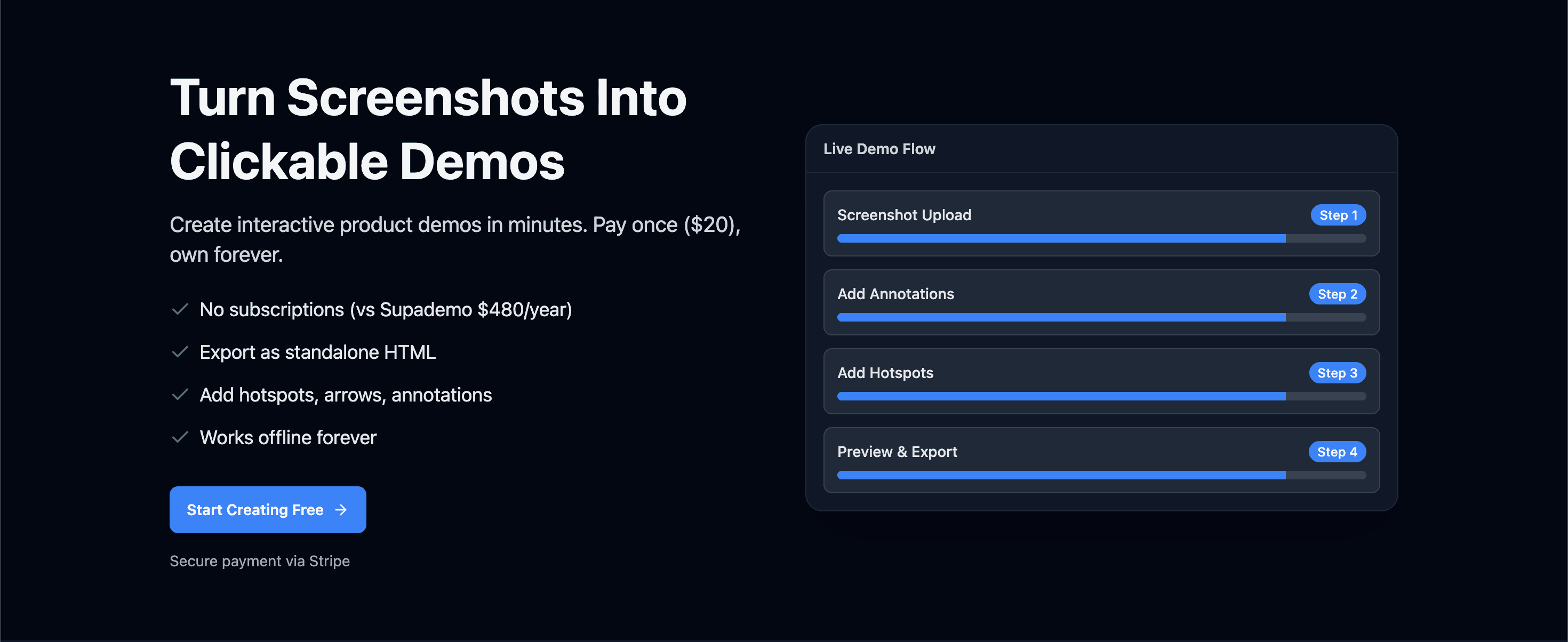Open the Add Hotspots step label
Viewport: 1568px width, 642px height.
[885, 373]
